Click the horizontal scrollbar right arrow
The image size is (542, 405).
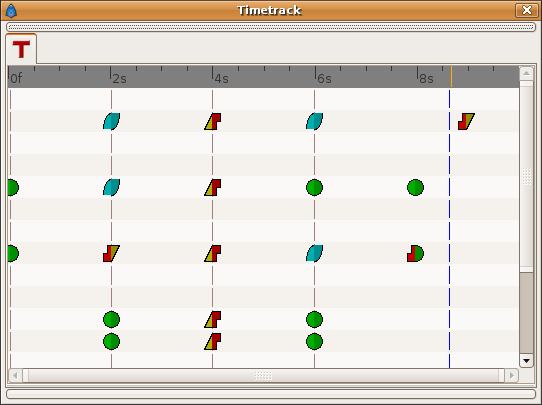click(511, 375)
